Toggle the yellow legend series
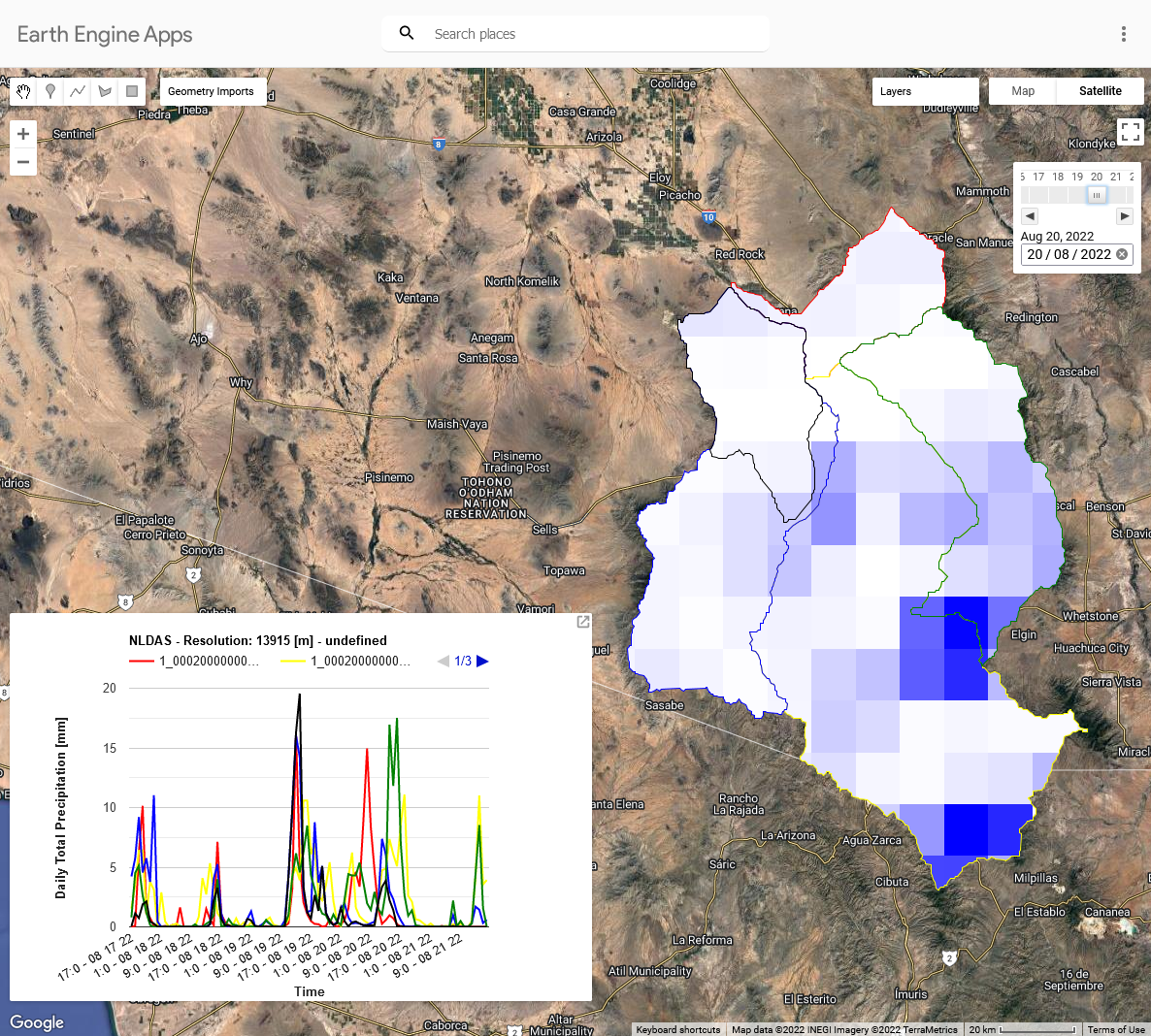1151x1036 pixels. tap(345, 661)
